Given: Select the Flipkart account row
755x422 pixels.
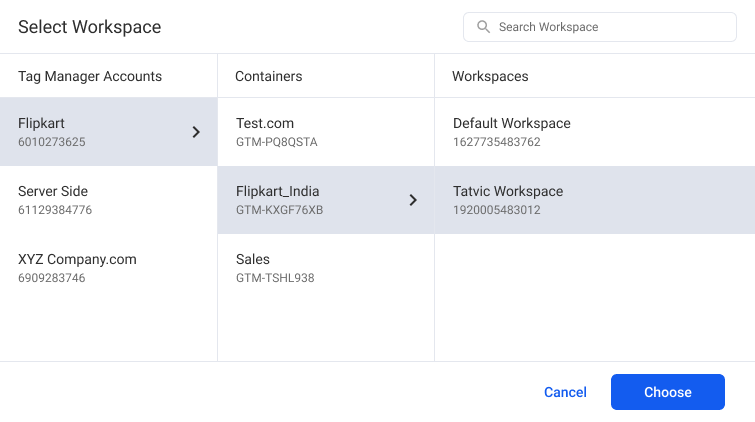Looking at the screenshot, I should click(108, 132).
